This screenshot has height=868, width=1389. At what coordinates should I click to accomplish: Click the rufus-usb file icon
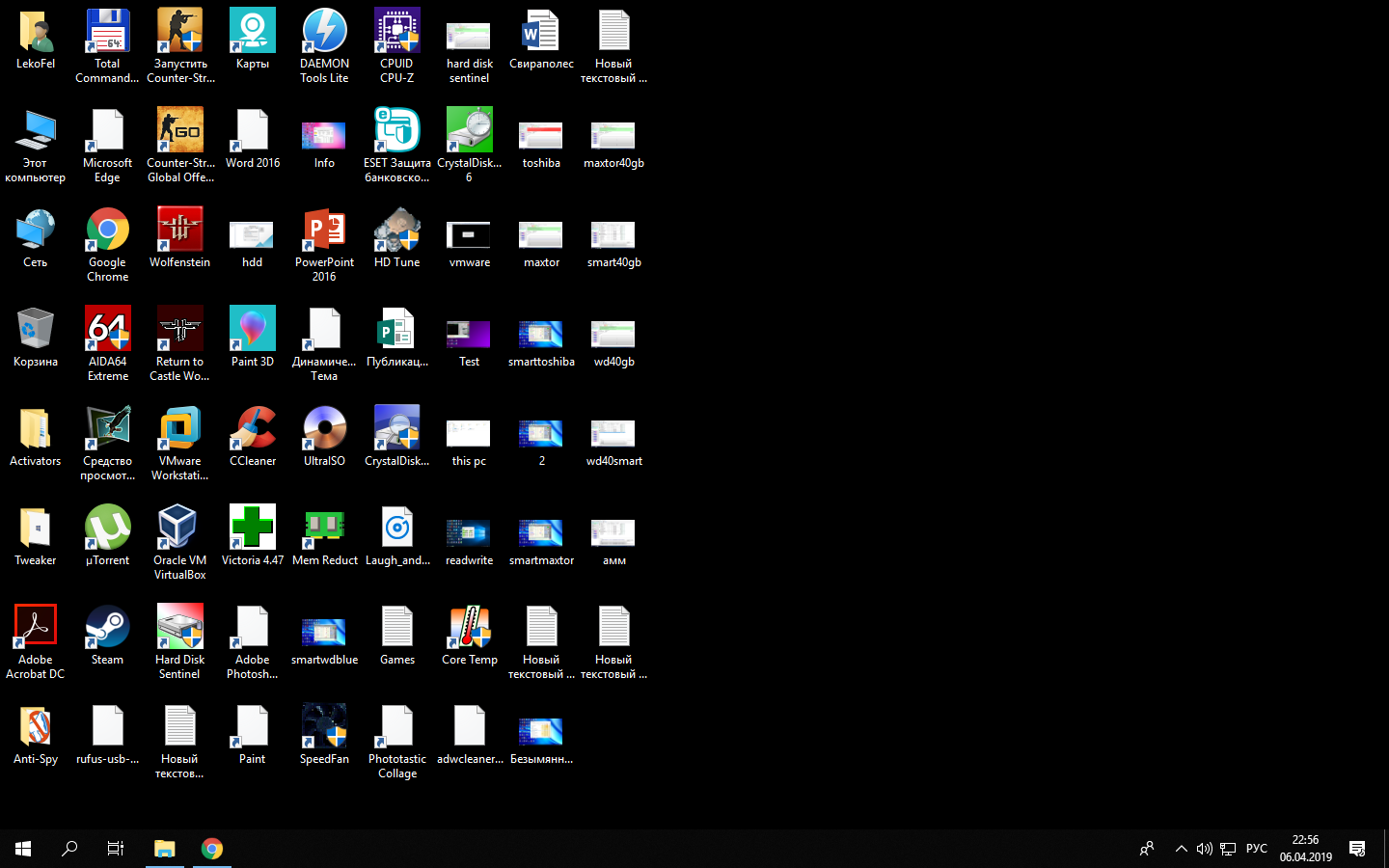[x=107, y=726]
